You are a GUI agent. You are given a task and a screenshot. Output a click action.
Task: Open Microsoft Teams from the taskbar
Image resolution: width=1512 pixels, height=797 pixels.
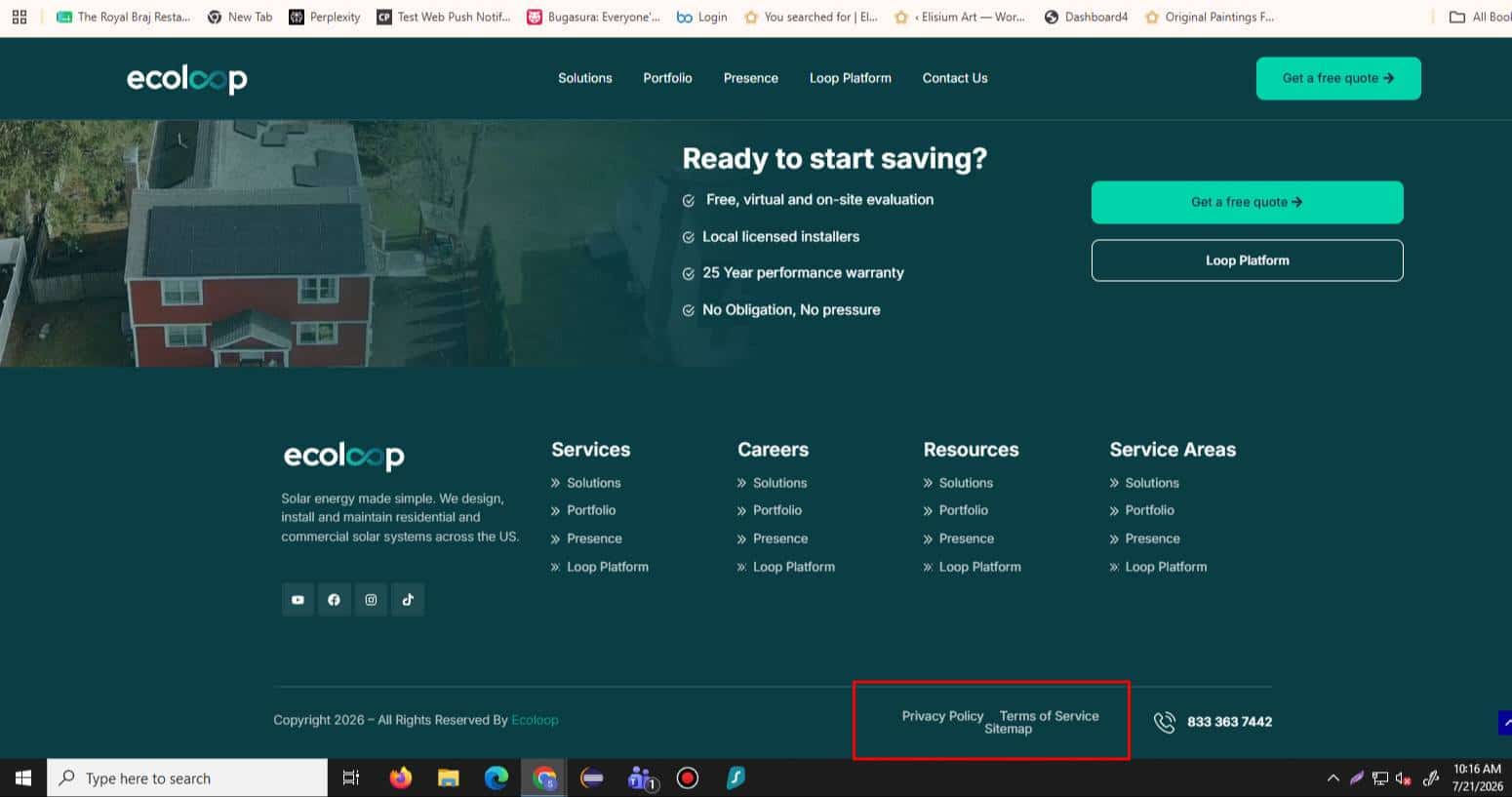click(641, 777)
